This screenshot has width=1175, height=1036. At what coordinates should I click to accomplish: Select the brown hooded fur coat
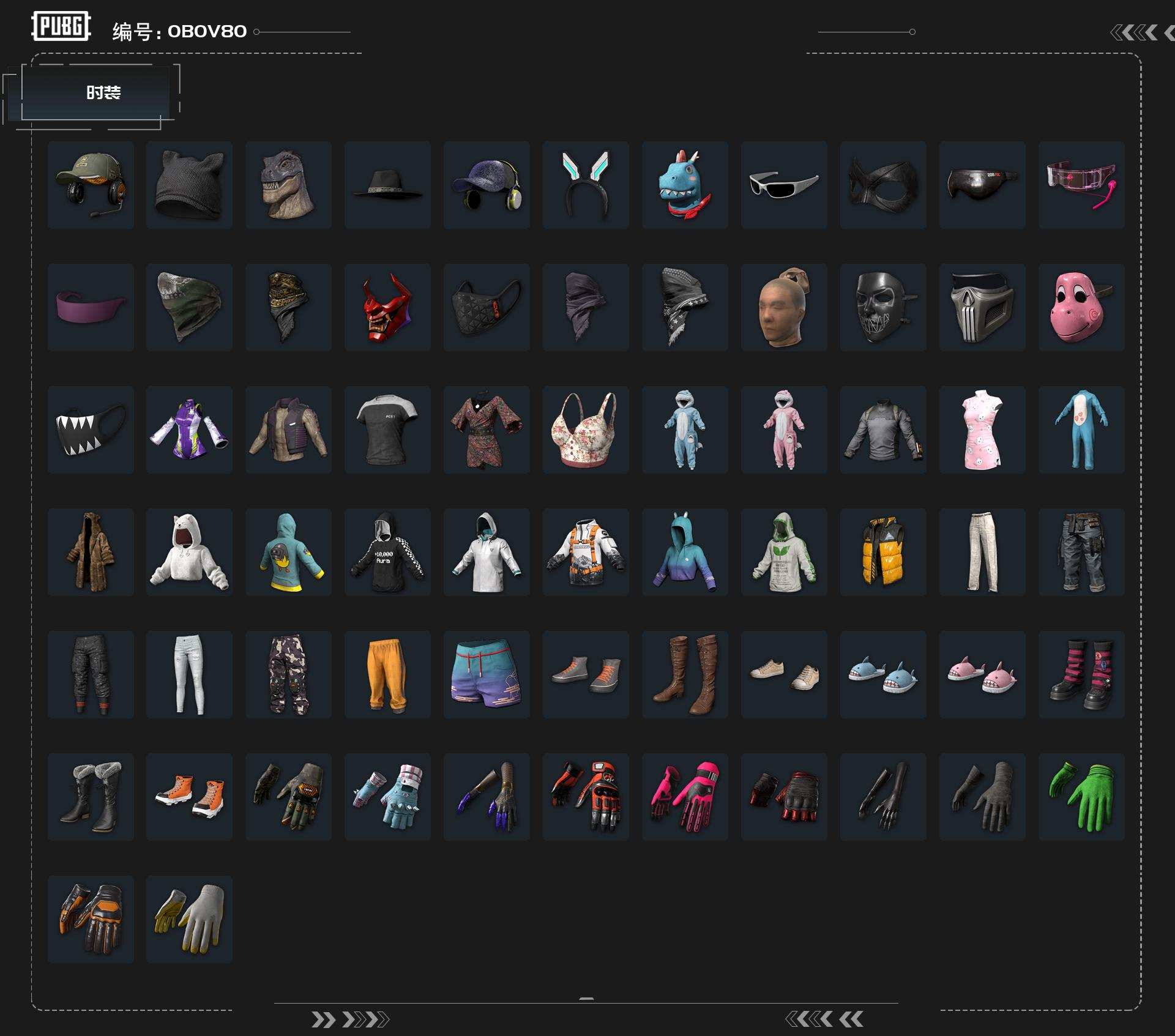click(91, 552)
